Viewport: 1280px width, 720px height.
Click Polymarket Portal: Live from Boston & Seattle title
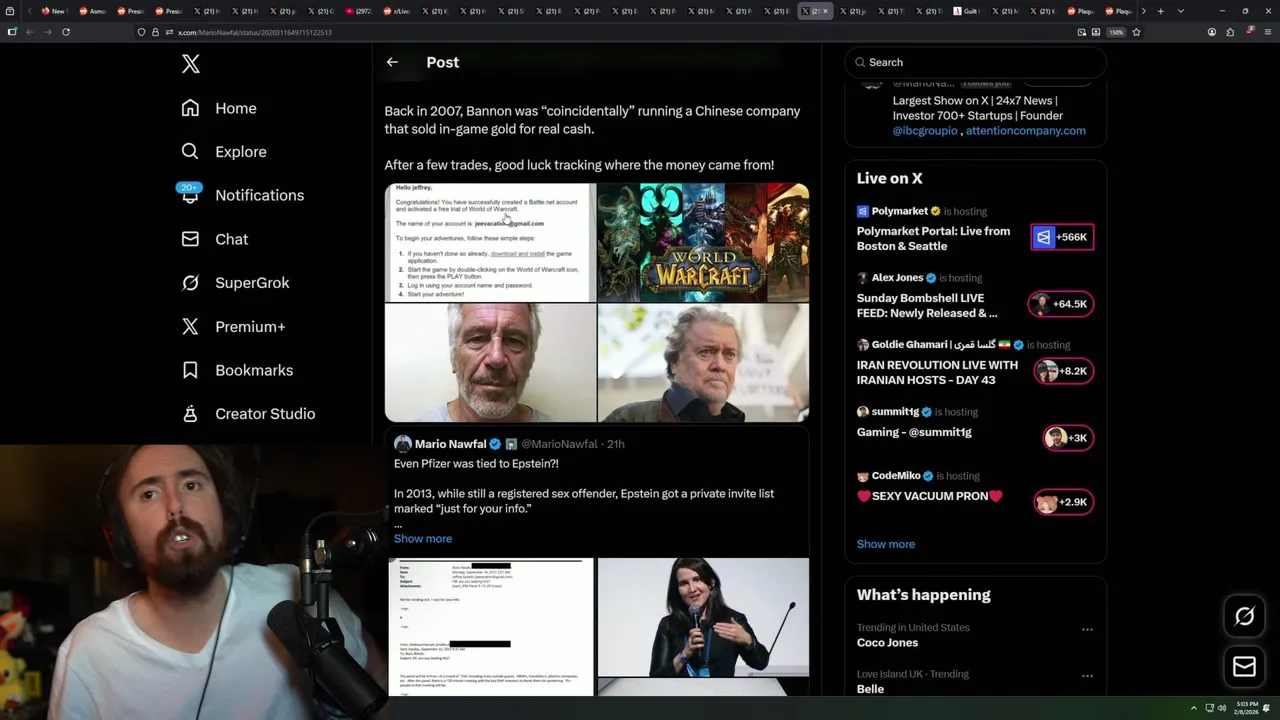pyautogui.click(x=933, y=238)
